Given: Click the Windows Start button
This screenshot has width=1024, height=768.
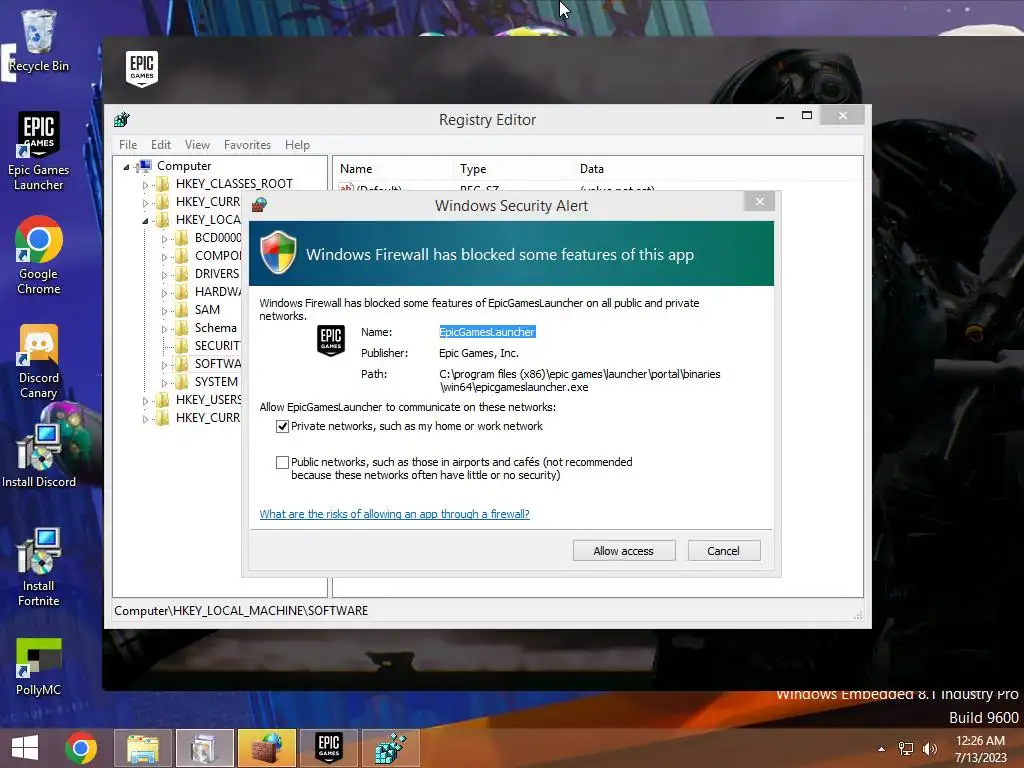Looking at the screenshot, I should [25, 748].
